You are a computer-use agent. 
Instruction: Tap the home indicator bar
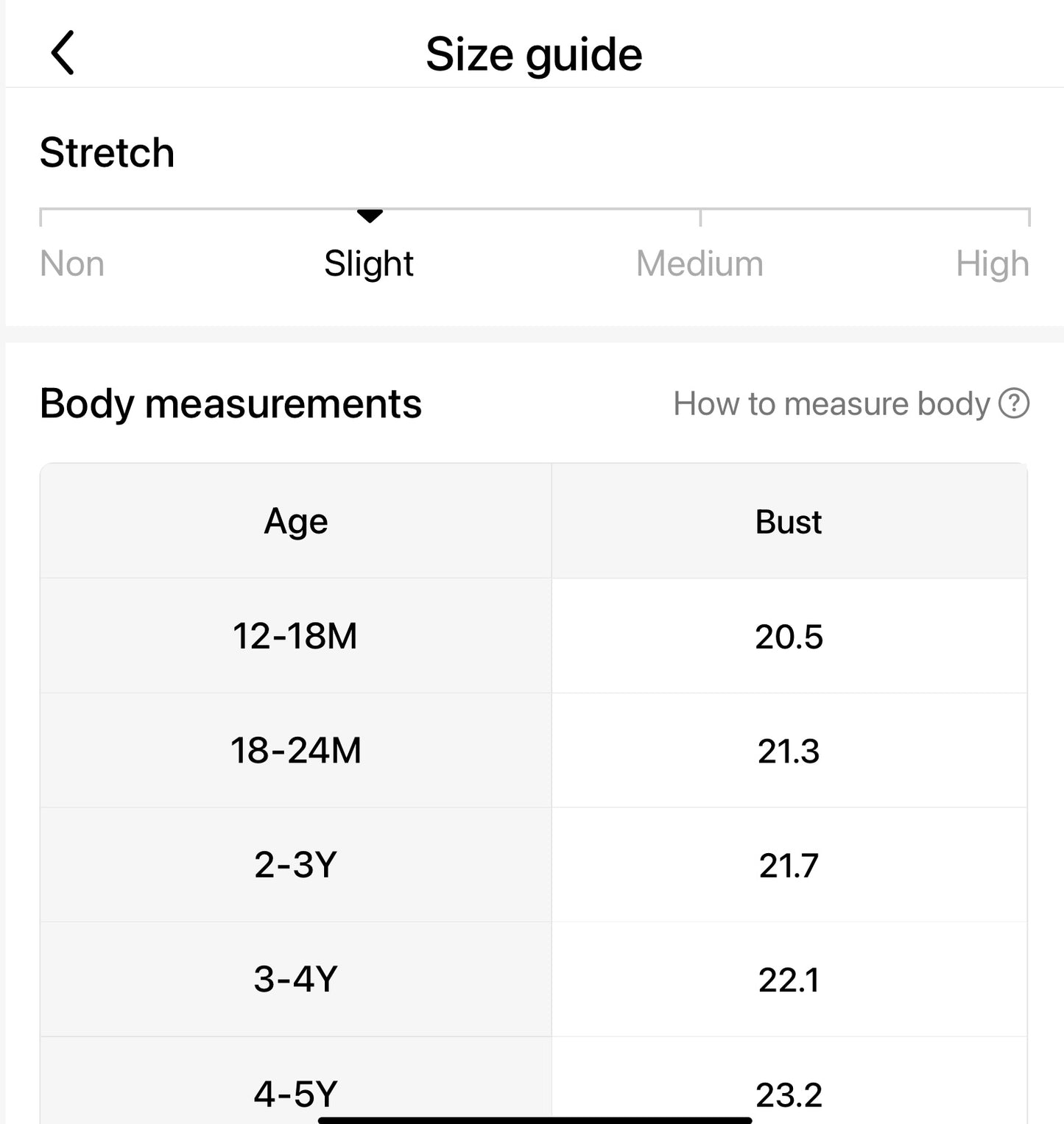[535, 1120]
